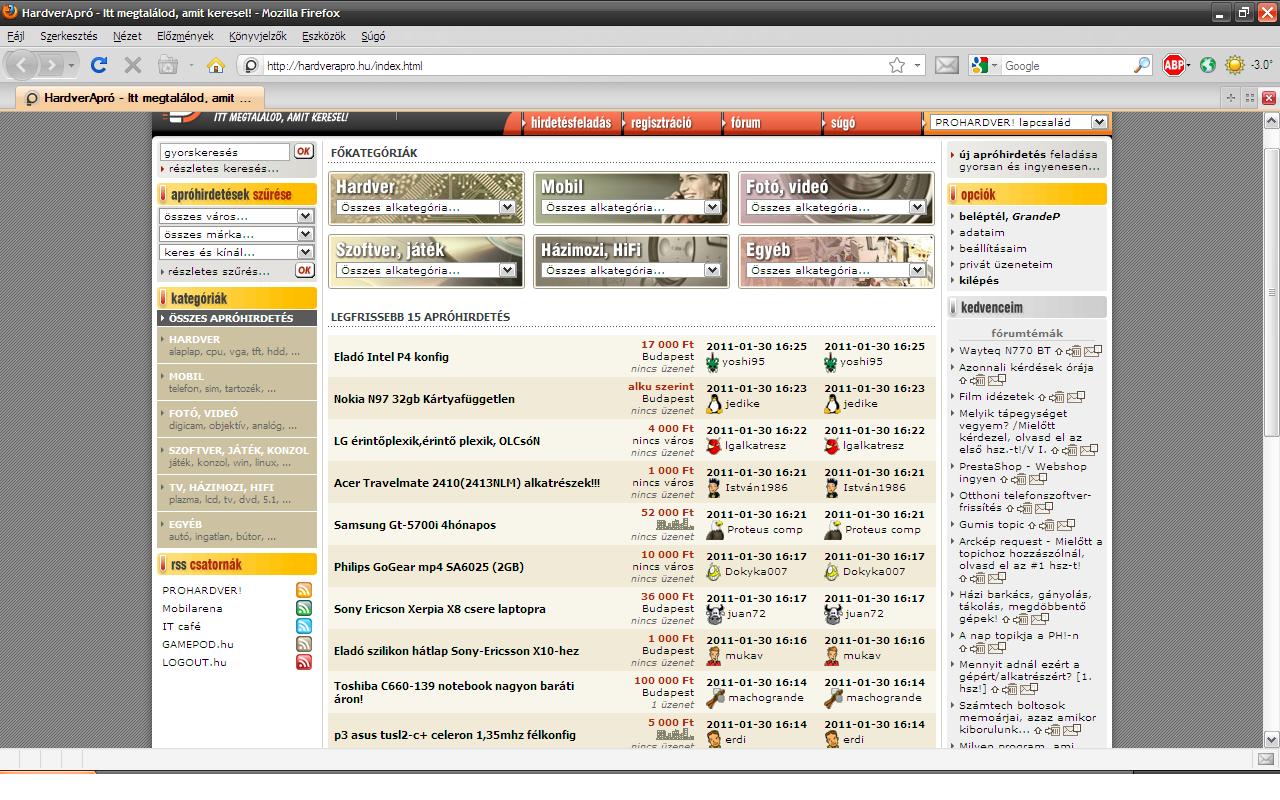Open the LOGOUT.hu RSS feed icon
The height and width of the screenshot is (800, 1280).
click(304, 662)
